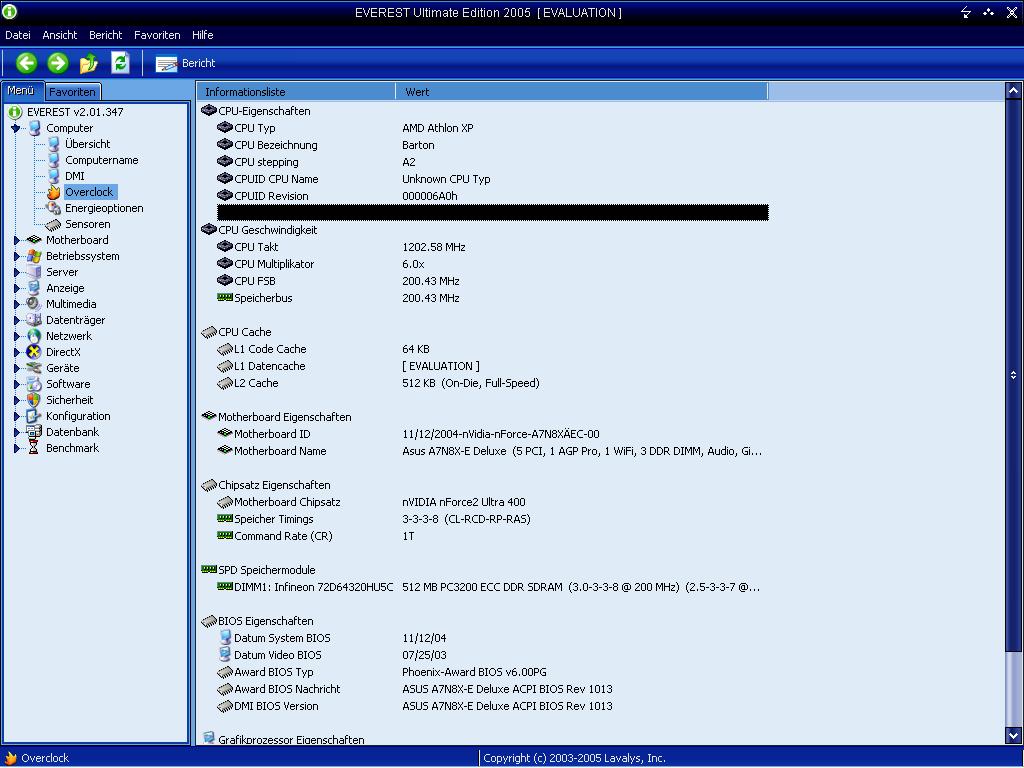This screenshot has height=768, width=1024.
Task: Click the Software tree icon
Action: click(x=34, y=385)
